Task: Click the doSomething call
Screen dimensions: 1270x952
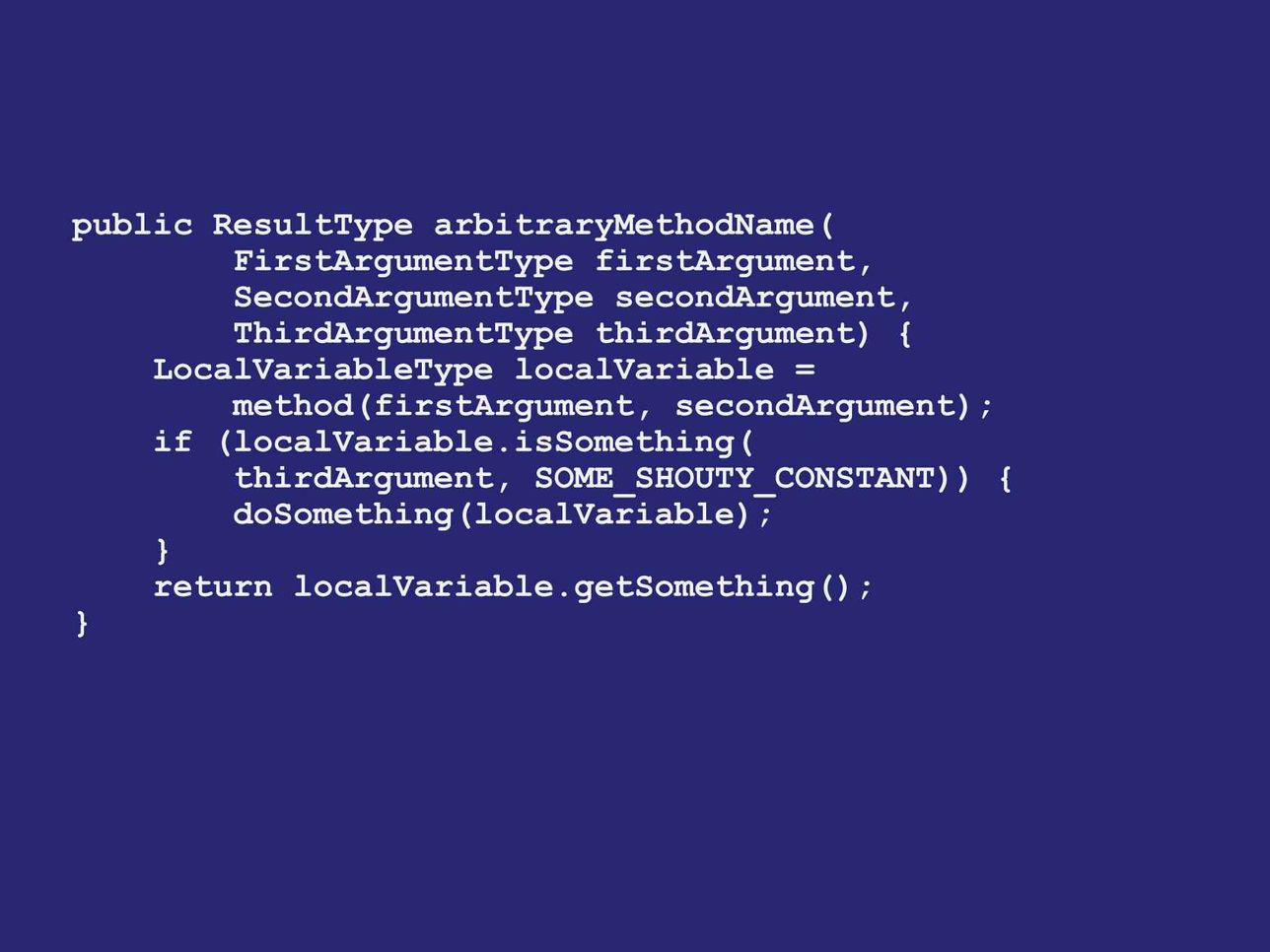Action: click(342, 514)
